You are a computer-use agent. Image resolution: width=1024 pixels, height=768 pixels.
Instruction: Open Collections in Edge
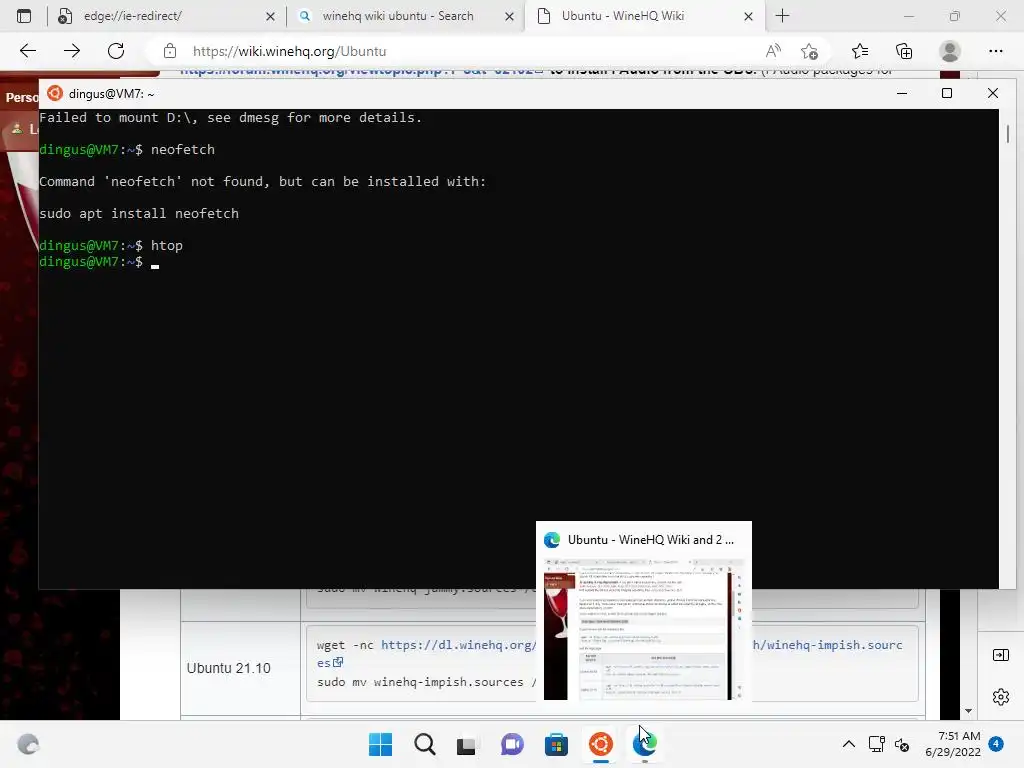click(x=904, y=51)
